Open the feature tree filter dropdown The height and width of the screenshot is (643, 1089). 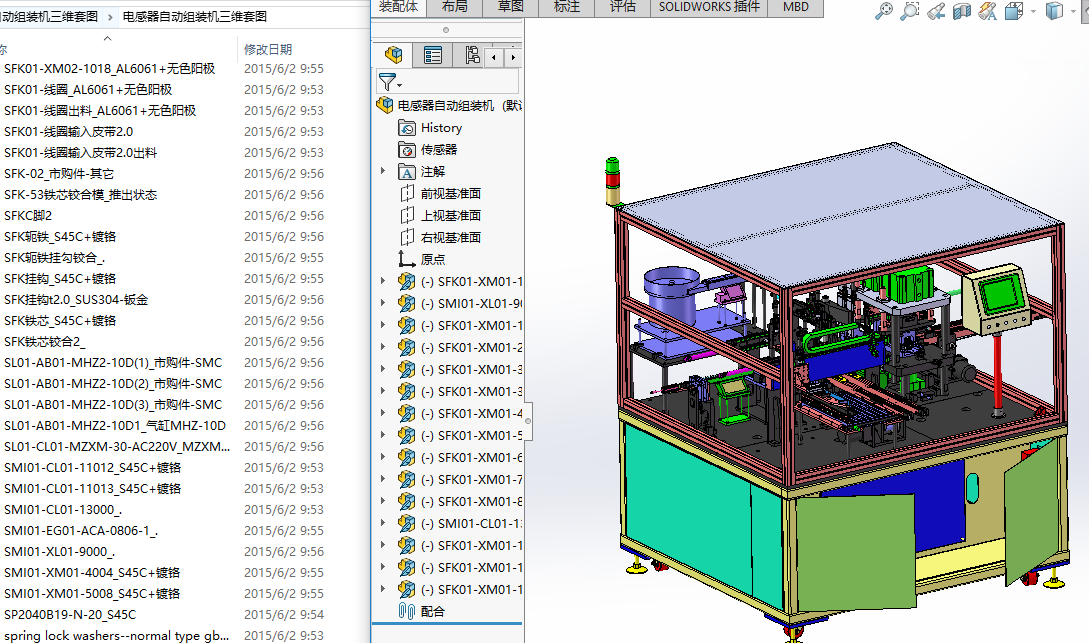point(390,83)
